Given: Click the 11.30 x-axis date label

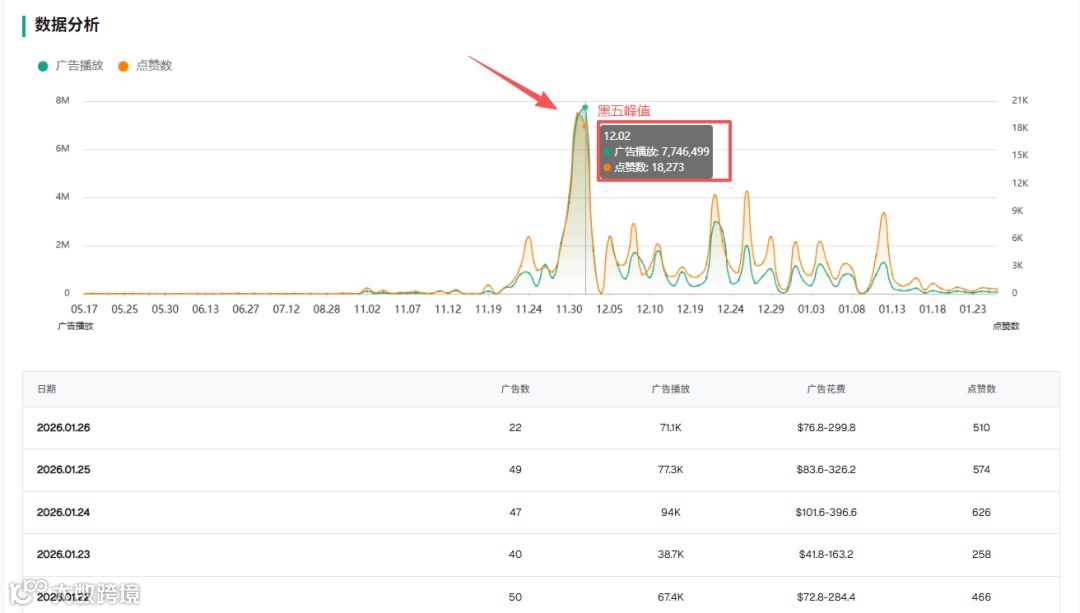Looking at the screenshot, I should [569, 309].
